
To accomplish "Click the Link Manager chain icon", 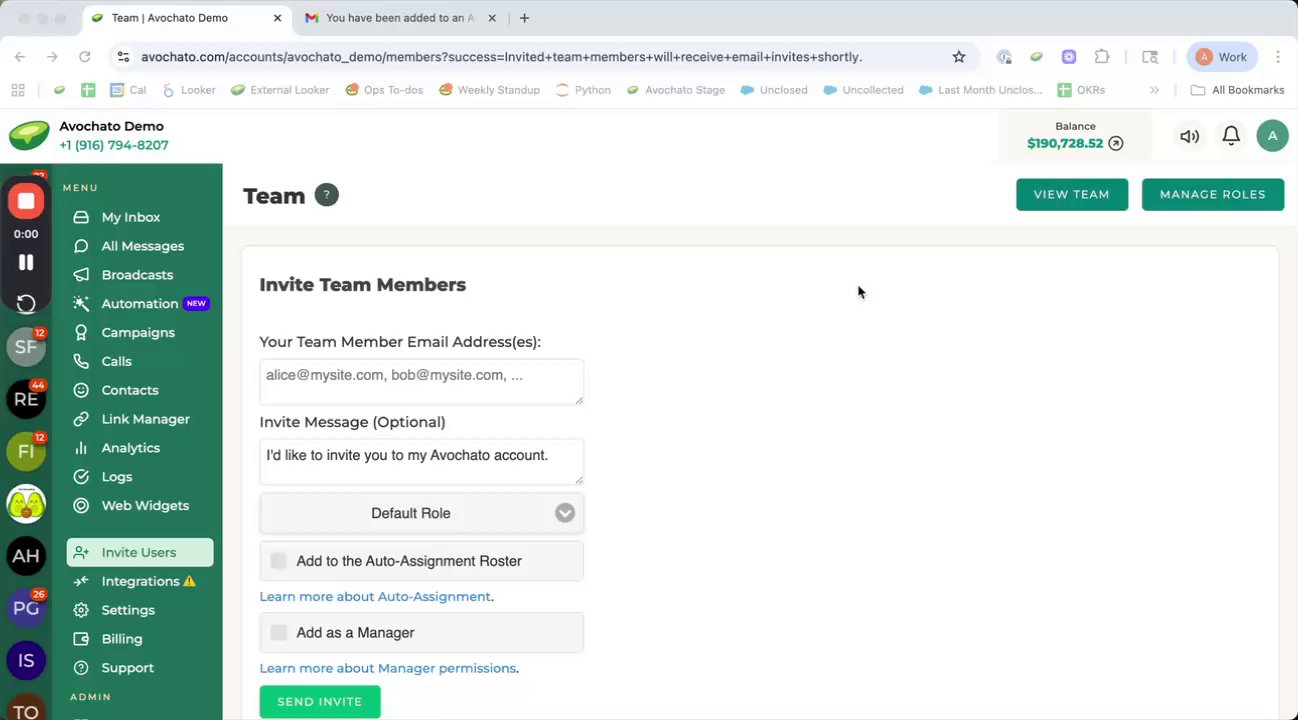I will [81, 419].
